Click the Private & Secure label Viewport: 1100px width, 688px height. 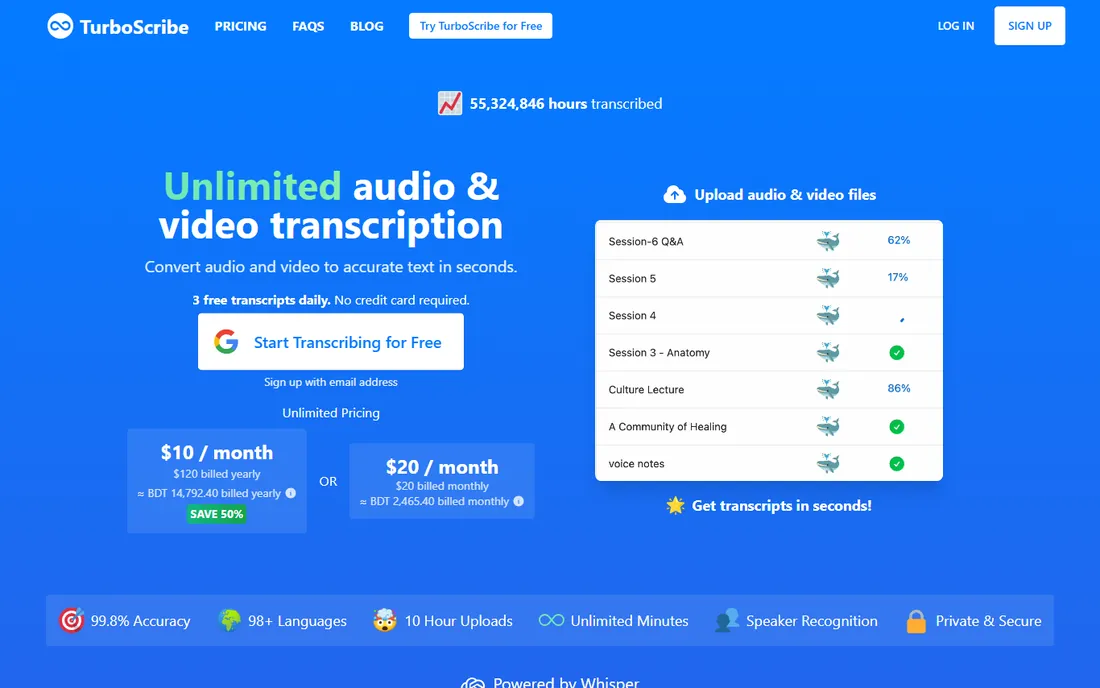[988, 621]
